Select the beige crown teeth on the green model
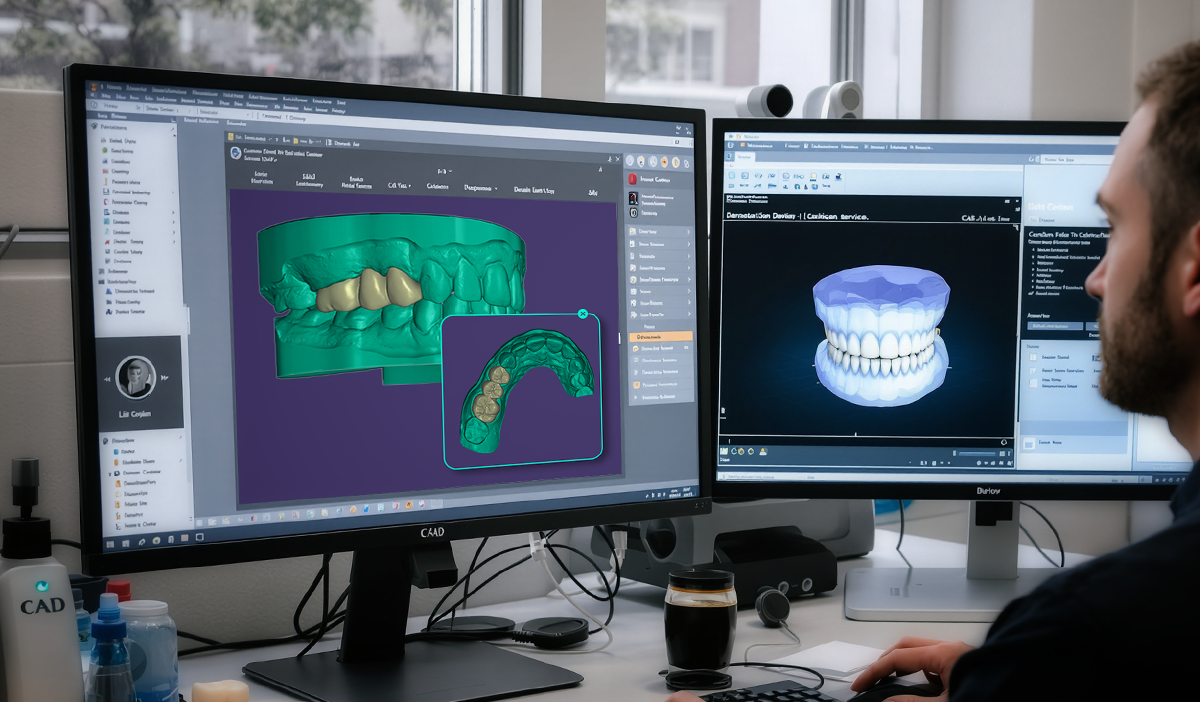 pos(370,289)
